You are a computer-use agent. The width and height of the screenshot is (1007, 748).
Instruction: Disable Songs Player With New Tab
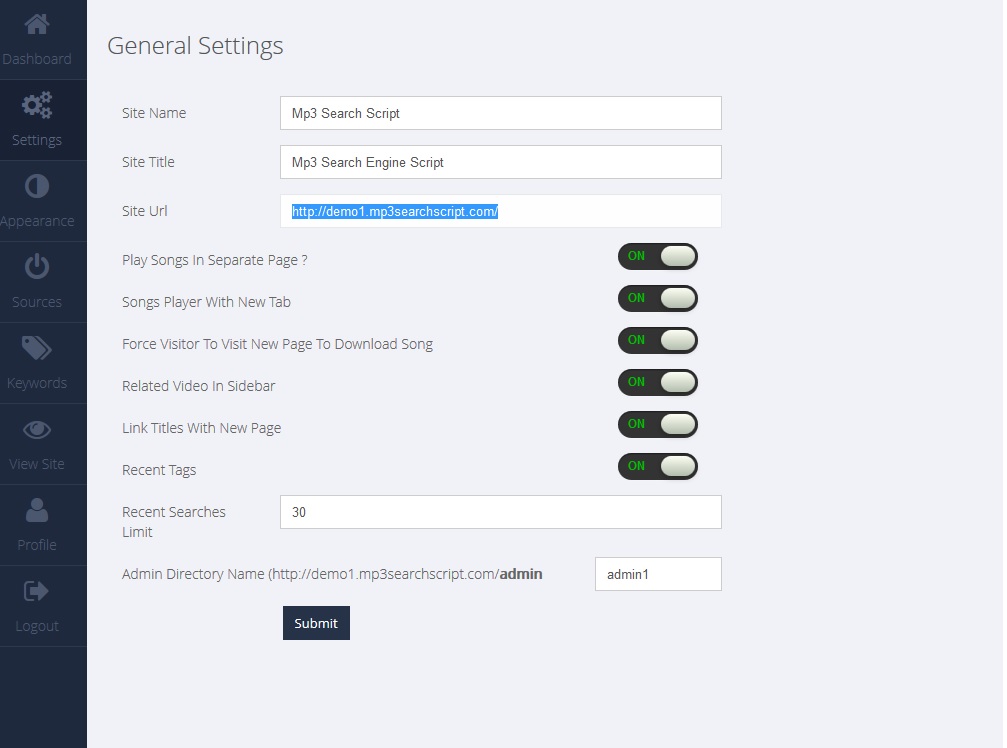click(657, 299)
